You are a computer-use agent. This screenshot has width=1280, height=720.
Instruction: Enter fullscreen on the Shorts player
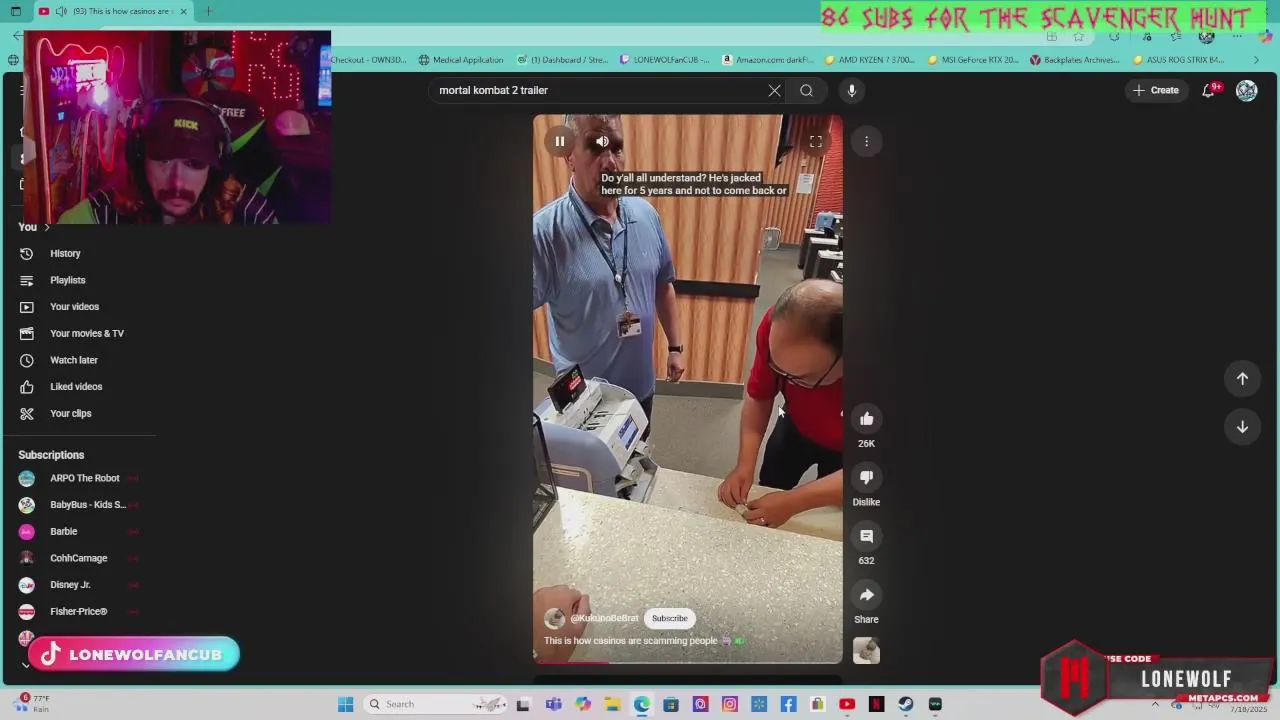(x=816, y=142)
